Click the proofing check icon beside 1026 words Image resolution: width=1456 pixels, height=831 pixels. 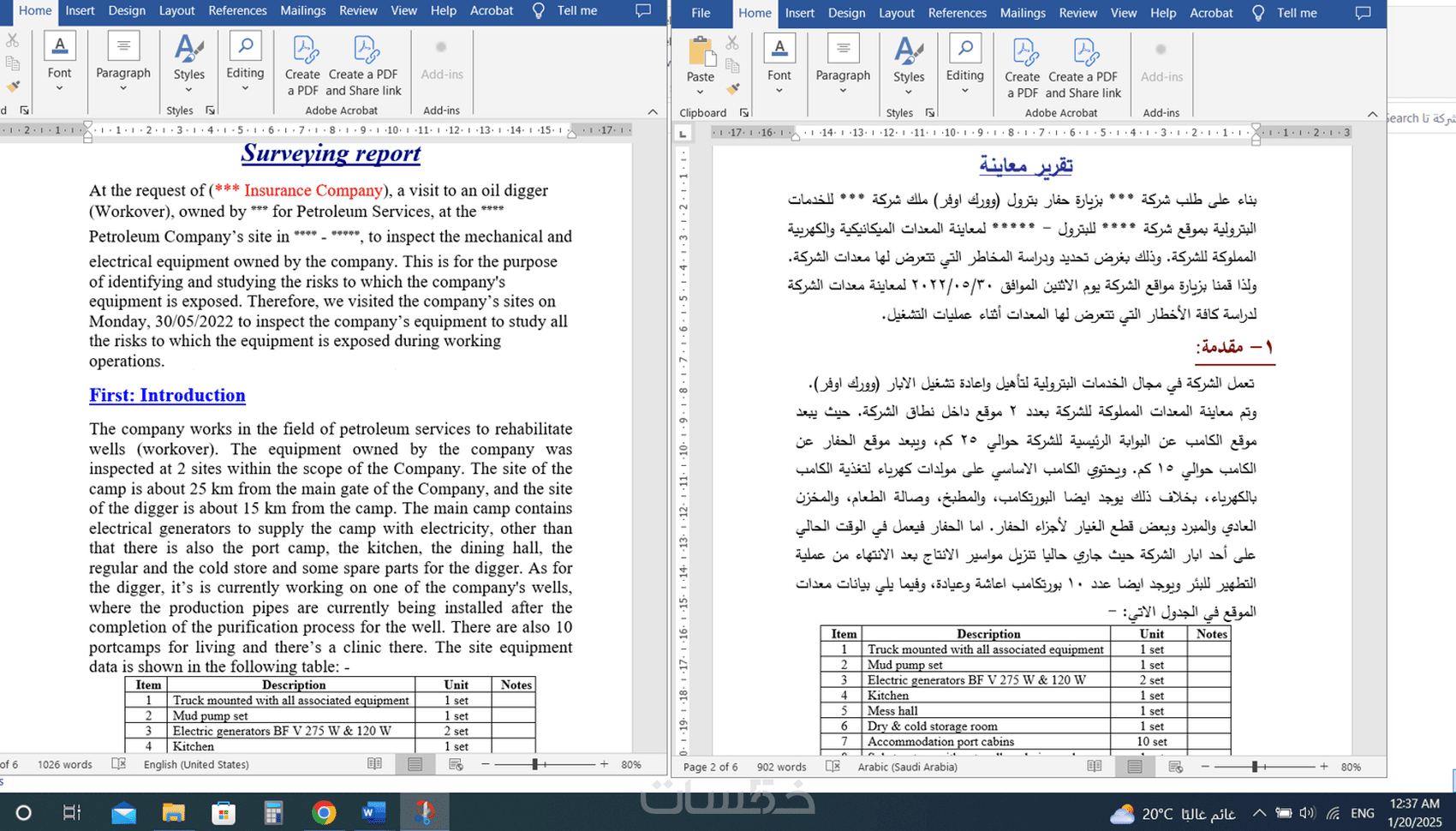118,764
